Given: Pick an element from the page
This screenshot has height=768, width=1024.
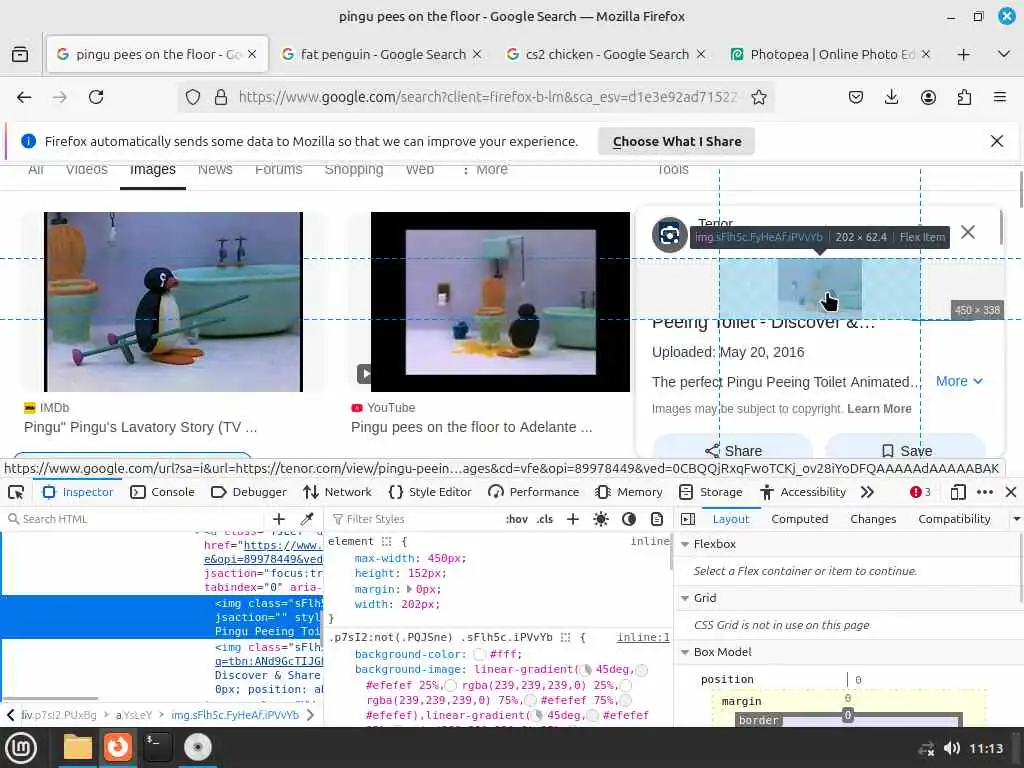Looking at the screenshot, I should 16,492.
